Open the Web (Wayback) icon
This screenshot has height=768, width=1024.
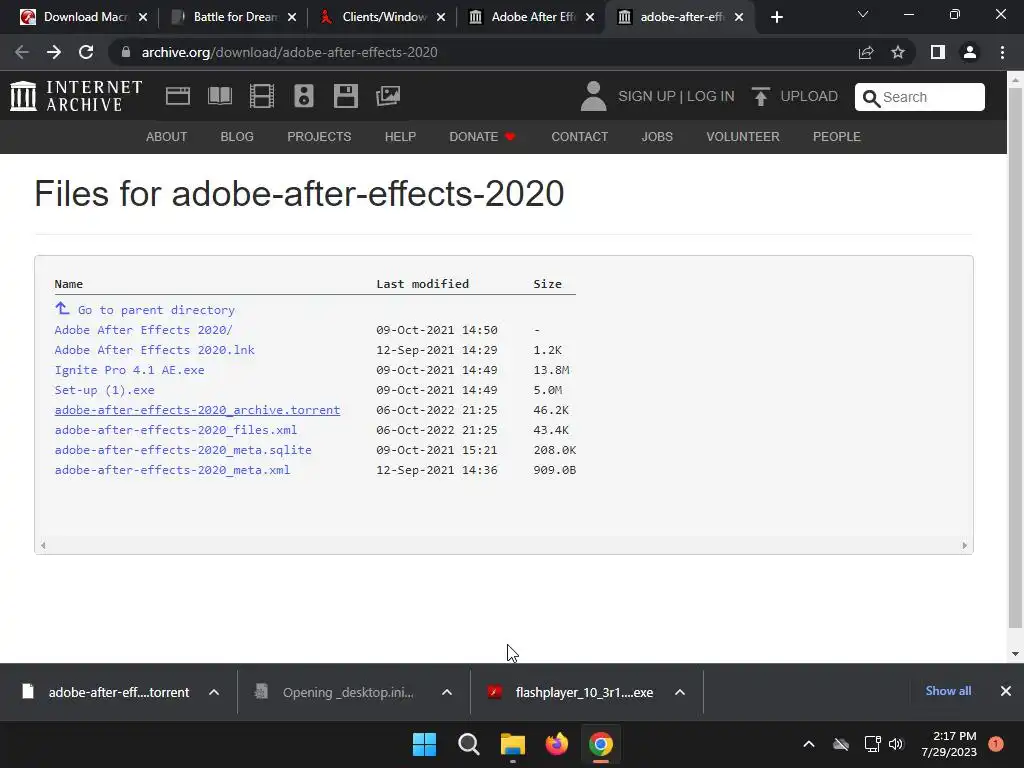point(178,96)
